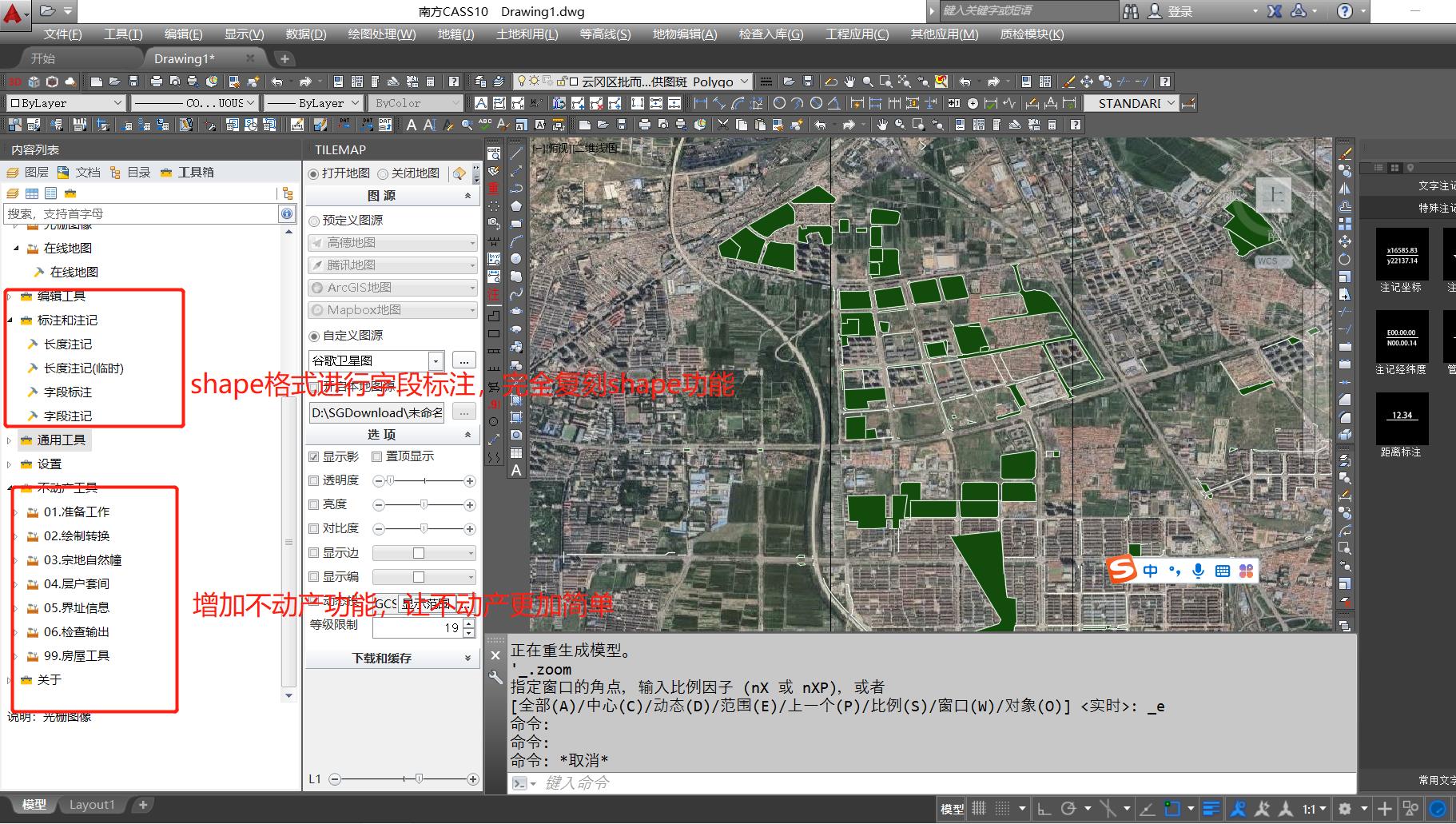Select the Move modify tool
Screen dimensions: 1456x824
pyautogui.click(x=1345, y=241)
